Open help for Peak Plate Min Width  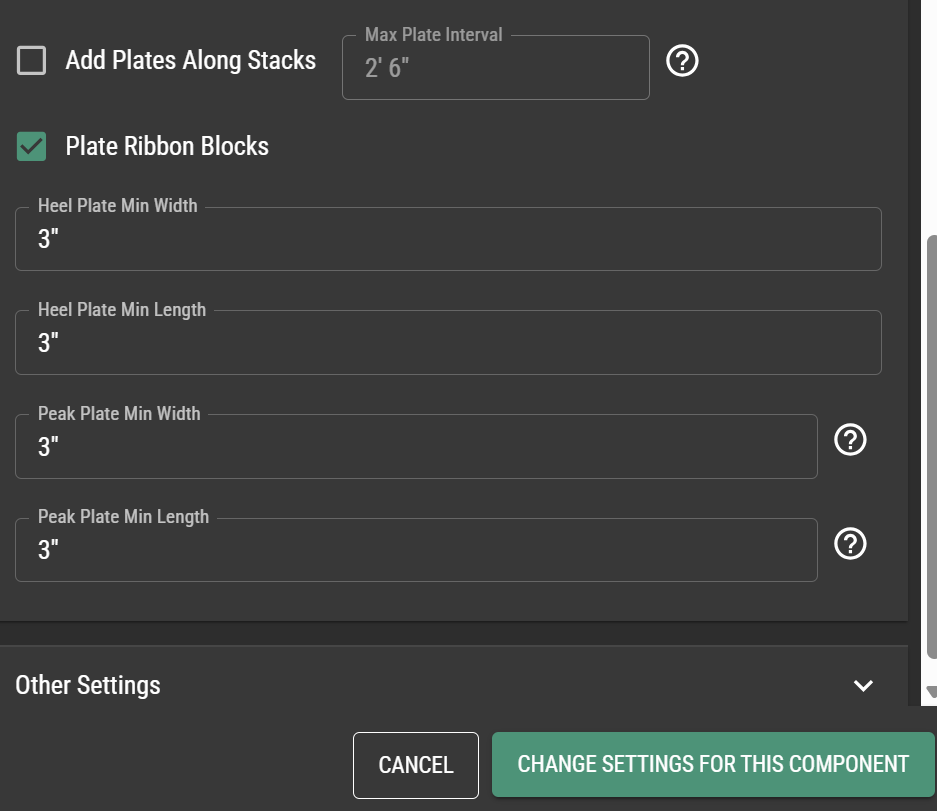pyautogui.click(x=850, y=440)
